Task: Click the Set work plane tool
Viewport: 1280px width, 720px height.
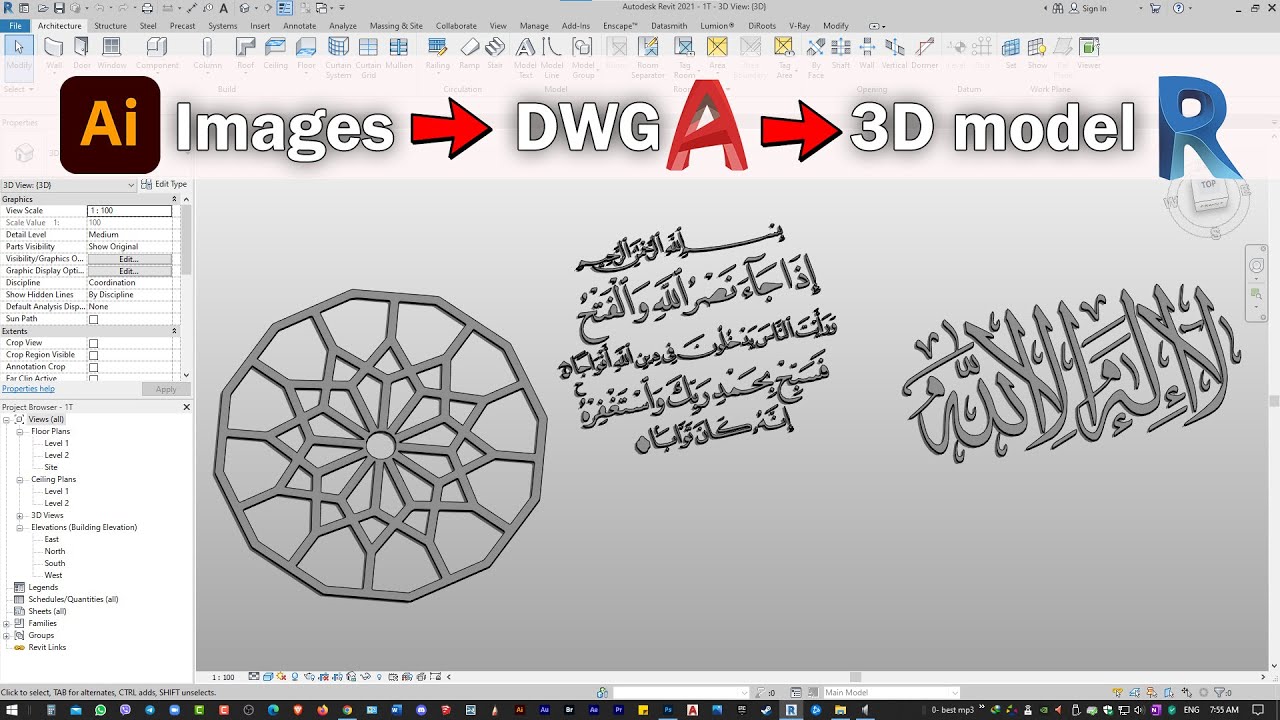Action: [x=1011, y=53]
